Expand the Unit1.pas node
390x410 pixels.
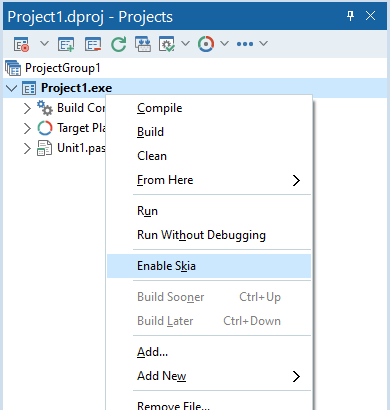[x=27, y=148]
